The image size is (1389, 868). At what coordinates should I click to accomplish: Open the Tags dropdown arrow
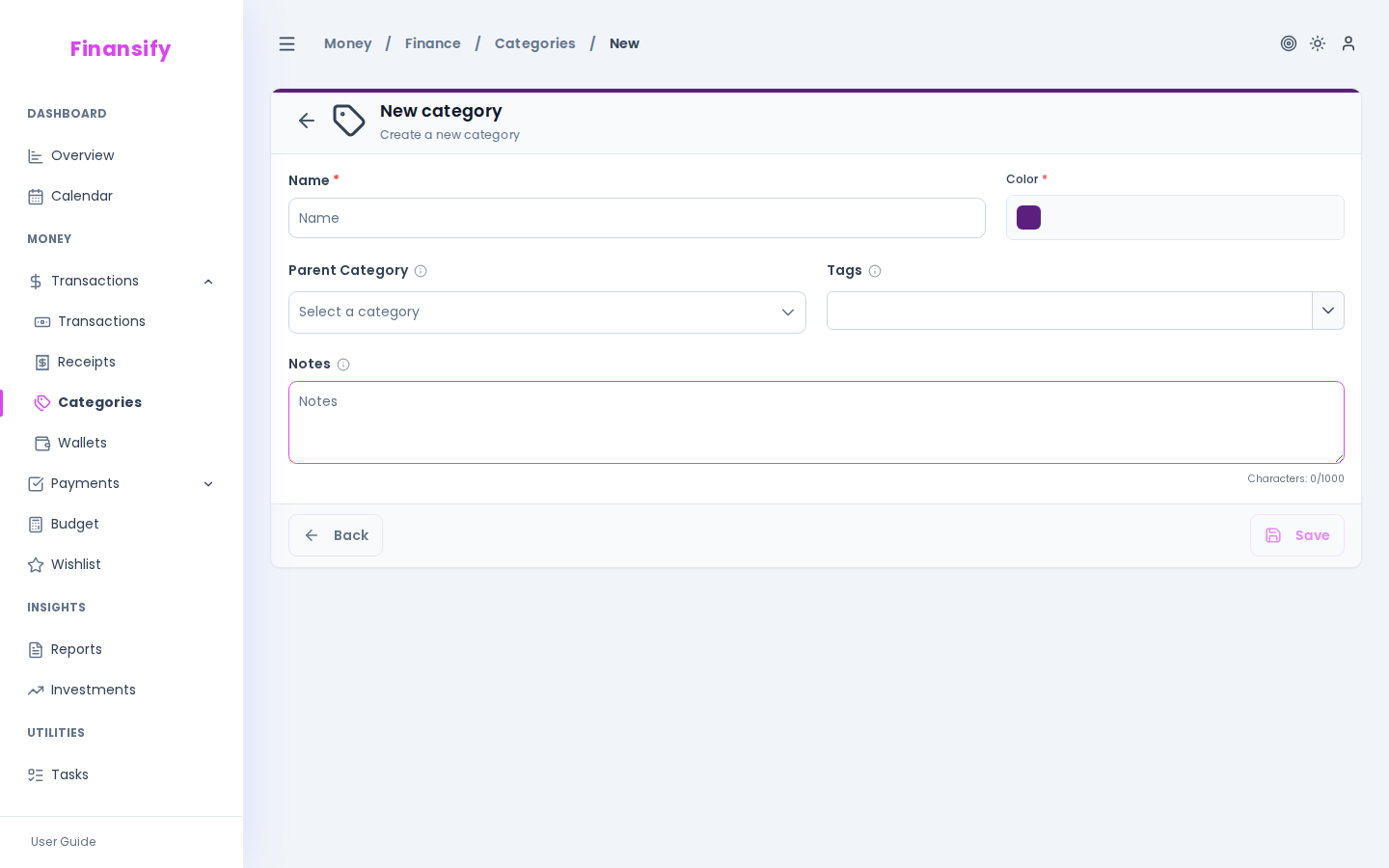1328,311
